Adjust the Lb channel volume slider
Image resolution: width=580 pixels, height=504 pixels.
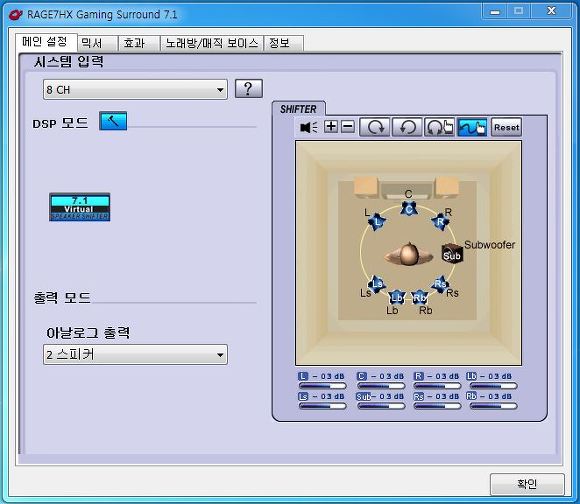(x=493, y=386)
